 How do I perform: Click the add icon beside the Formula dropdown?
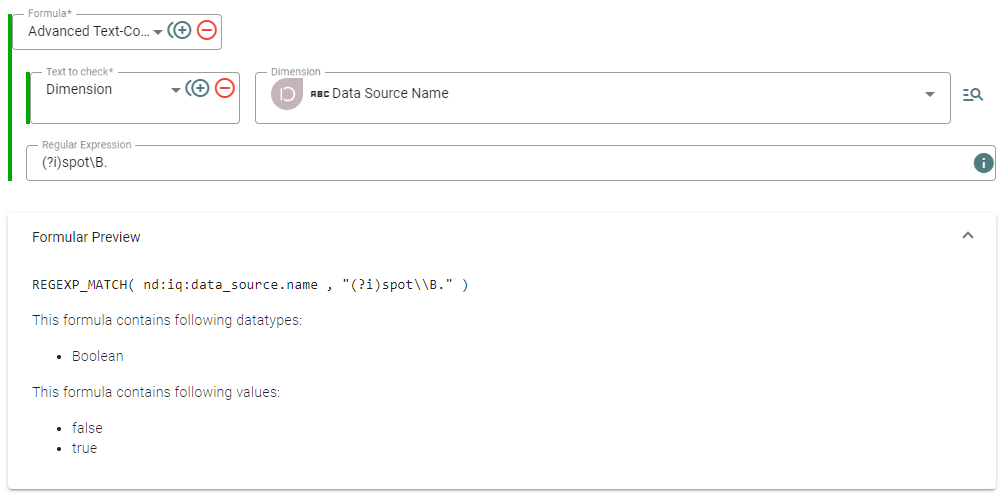tap(180, 31)
